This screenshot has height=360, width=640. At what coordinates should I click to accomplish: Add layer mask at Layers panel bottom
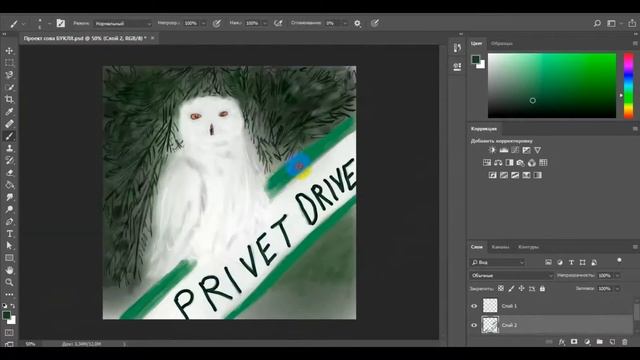(574, 342)
